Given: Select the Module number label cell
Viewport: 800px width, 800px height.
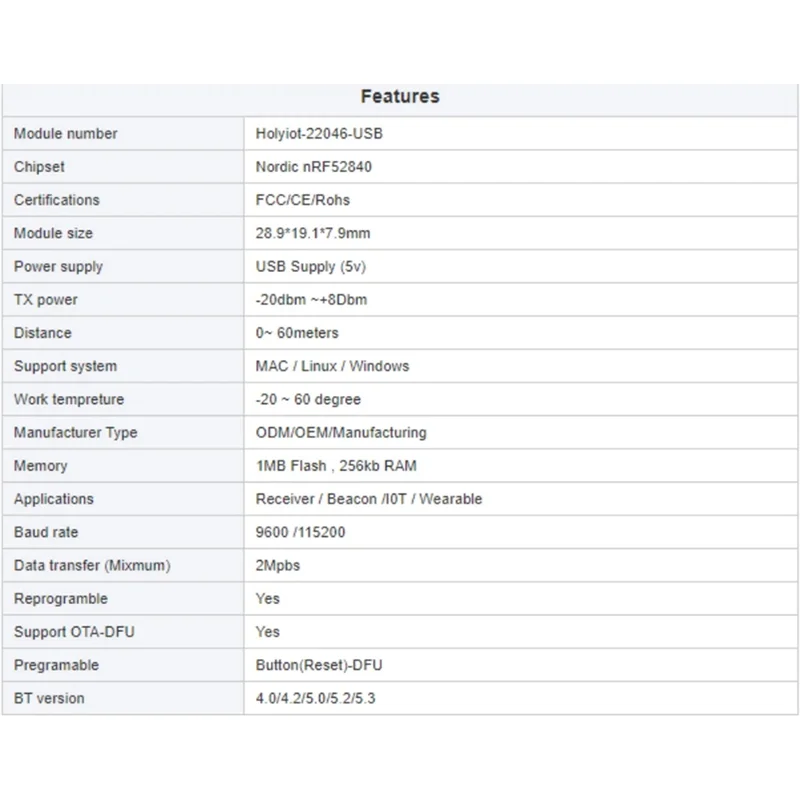Looking at the screenshot, I should click(66, 134).
